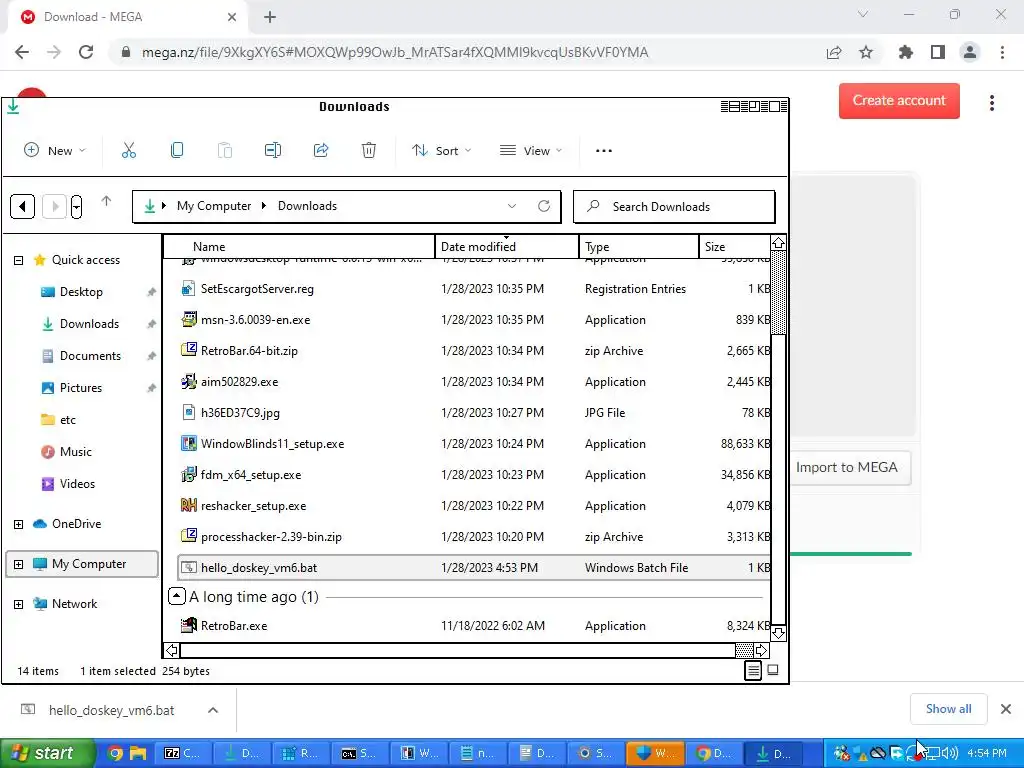Click the Back arrow in Explorer
Screen dimensions: 1024x768
pyautogui.click(x=22, y=207)
